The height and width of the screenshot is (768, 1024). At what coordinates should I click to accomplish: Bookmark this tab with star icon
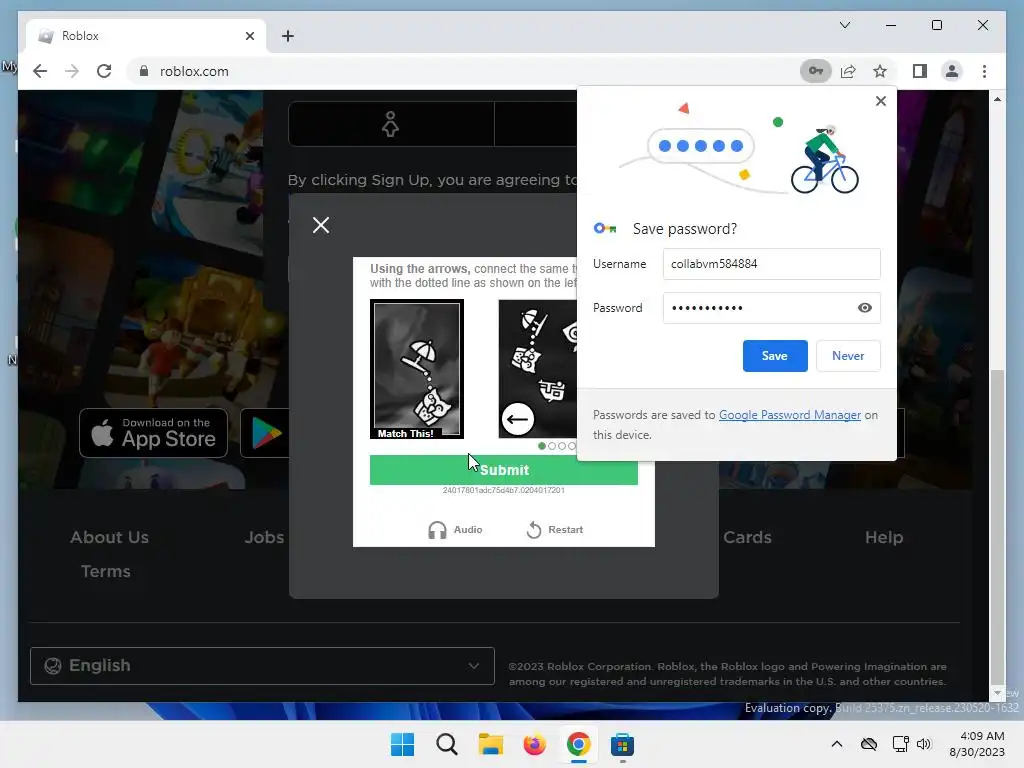pyautogui.click(x=880, y=71)
